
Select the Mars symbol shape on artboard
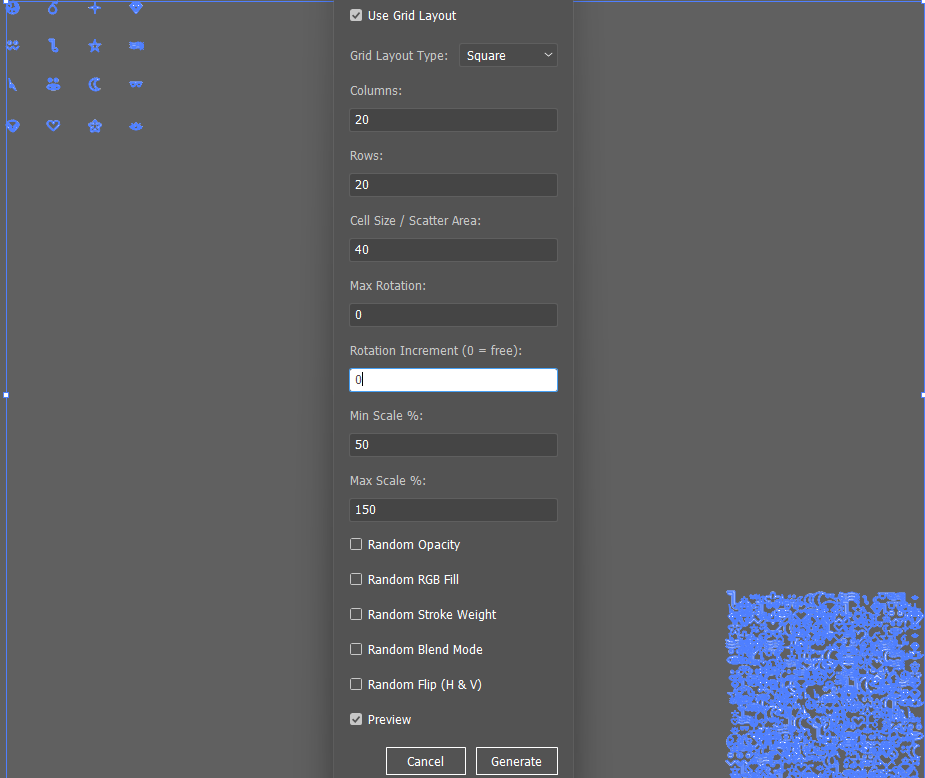[53, 8]
